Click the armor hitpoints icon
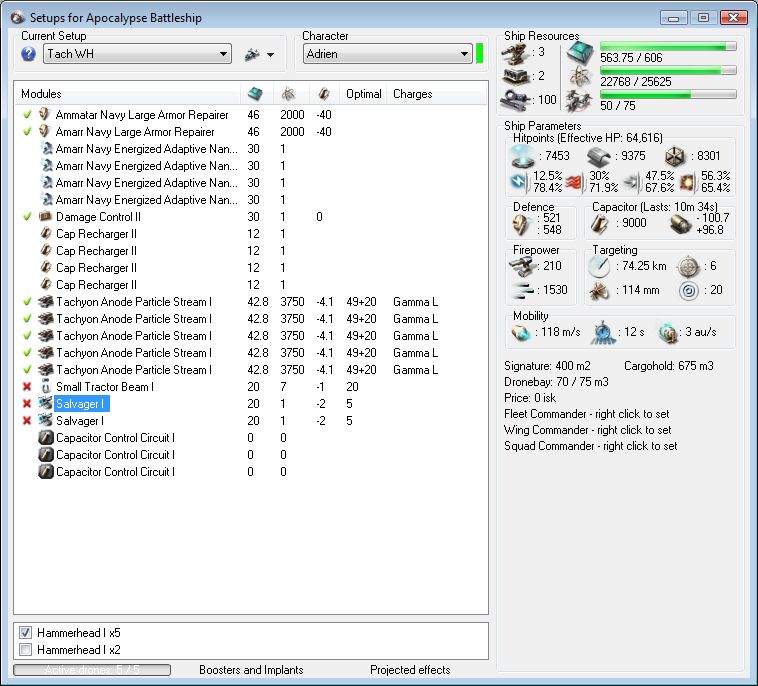Screen dimensions: 758x686 pos(599,157)
